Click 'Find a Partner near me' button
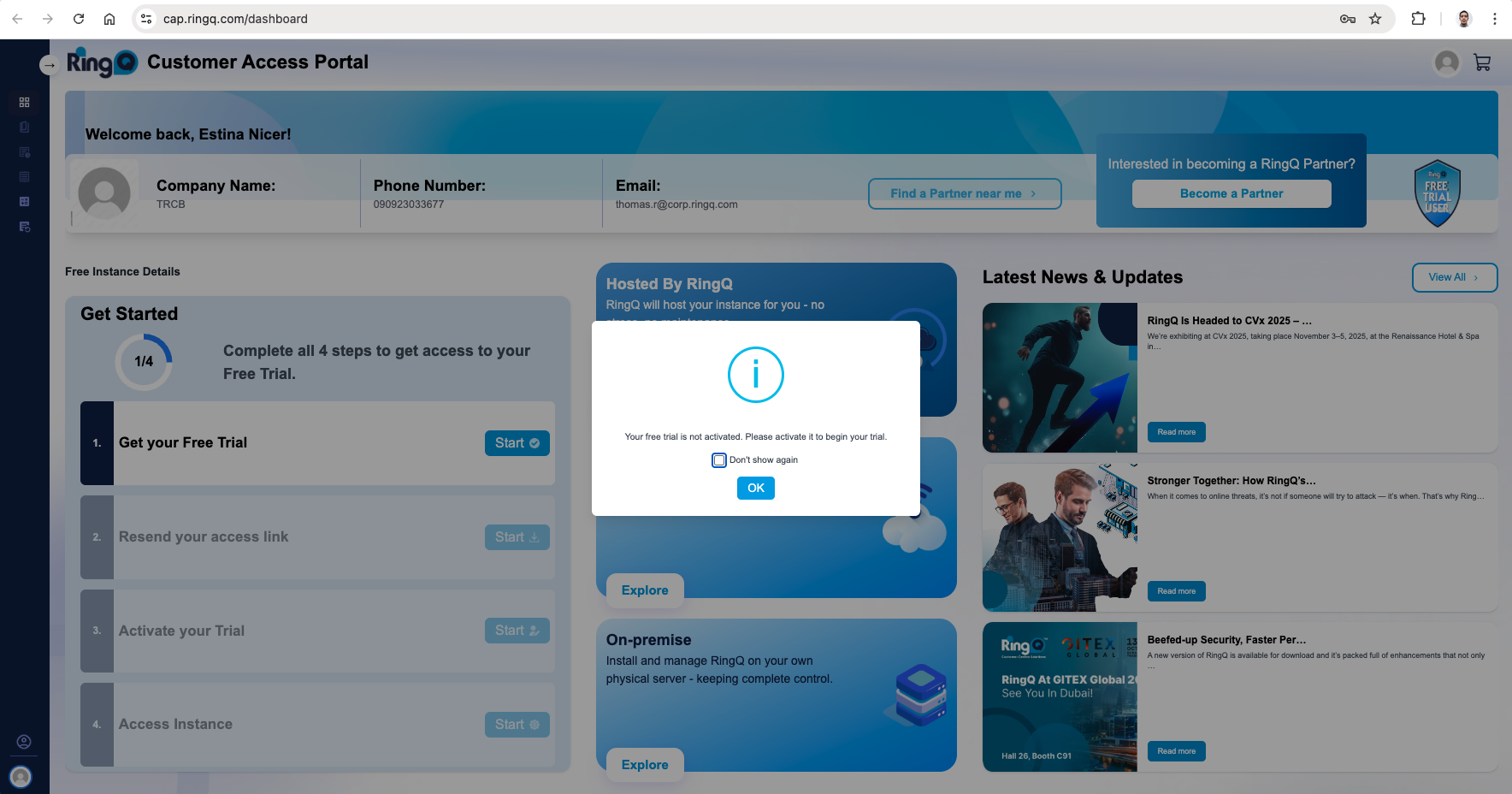The width and height of the screenshot is (1512, 794). click(965, 193)
